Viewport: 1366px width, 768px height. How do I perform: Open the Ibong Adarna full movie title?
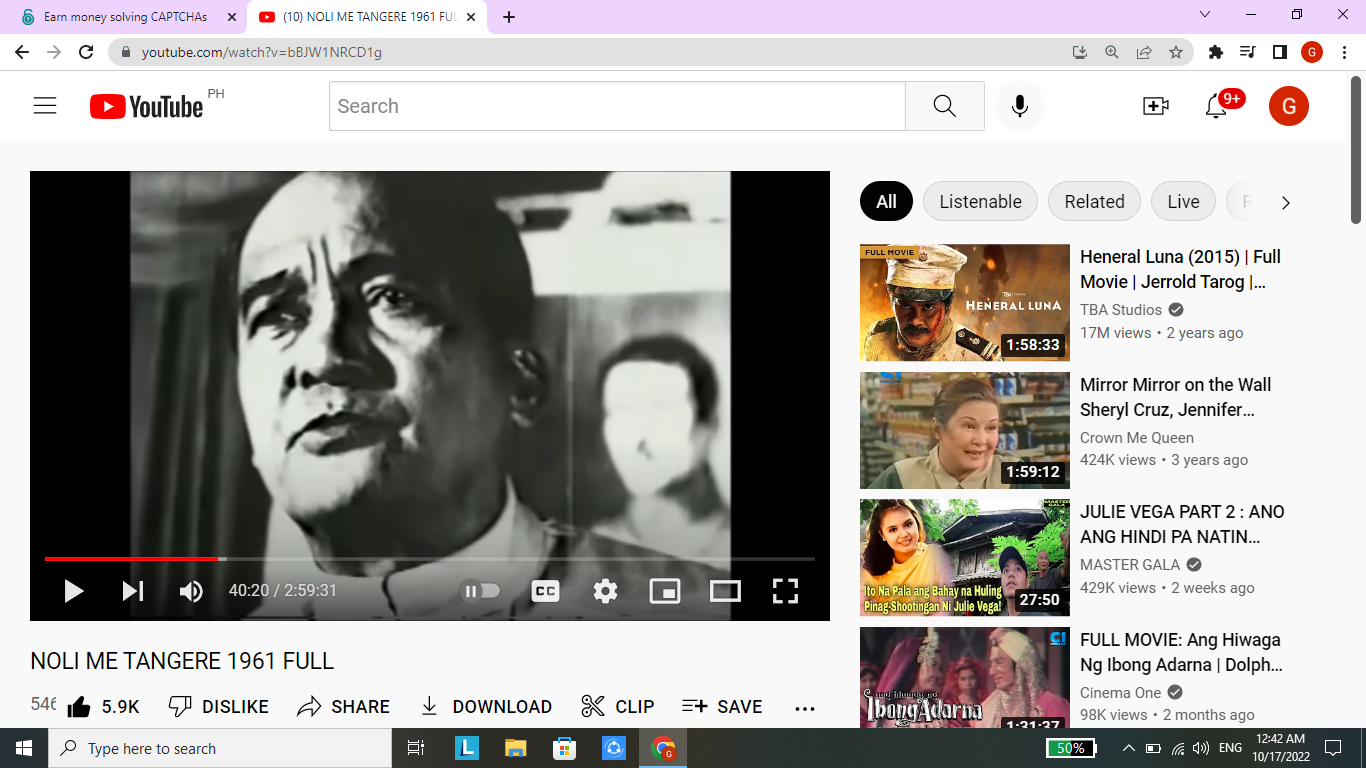click(1181, 653)
